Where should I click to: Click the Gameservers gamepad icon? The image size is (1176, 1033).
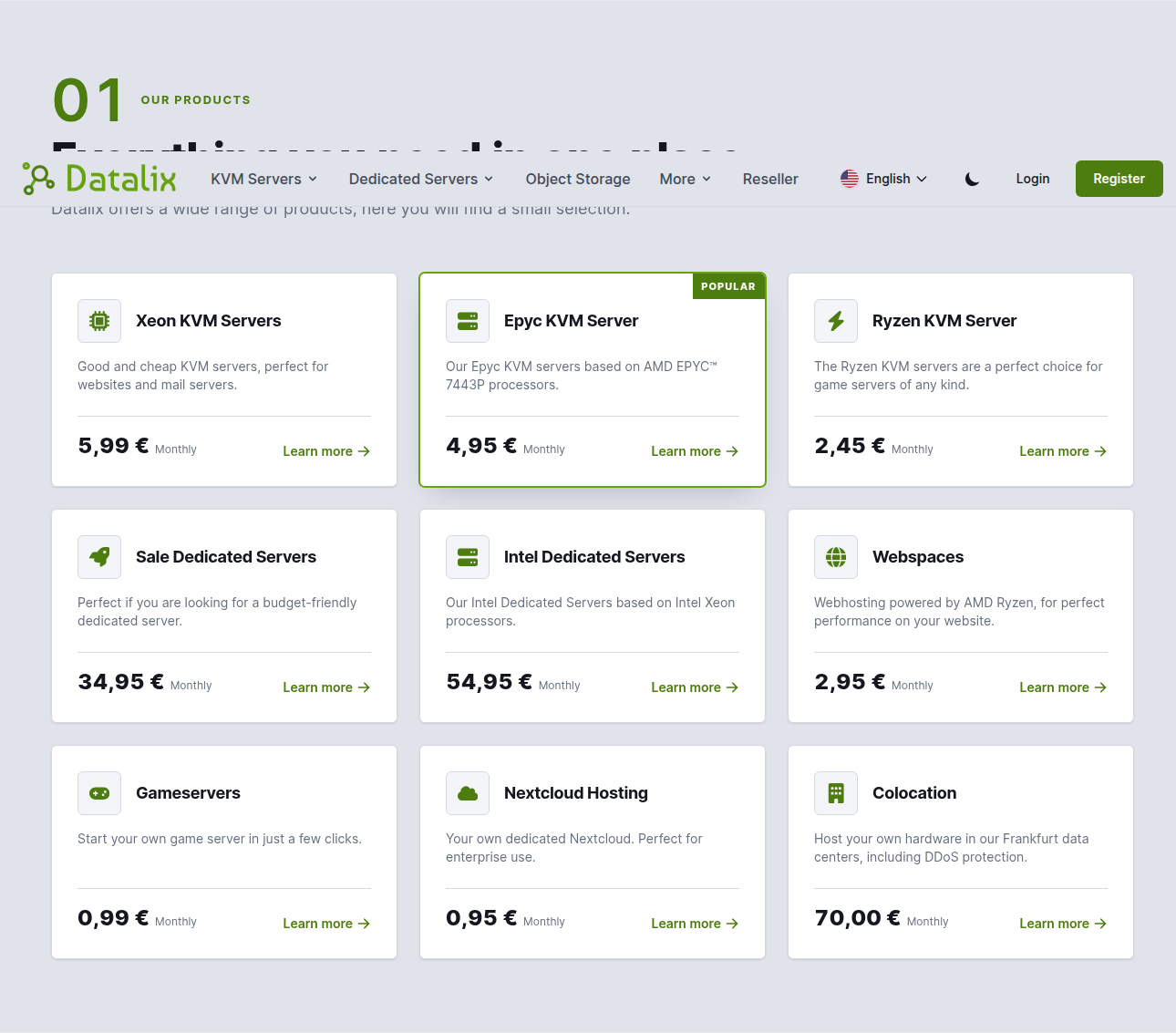click(99, 793)
